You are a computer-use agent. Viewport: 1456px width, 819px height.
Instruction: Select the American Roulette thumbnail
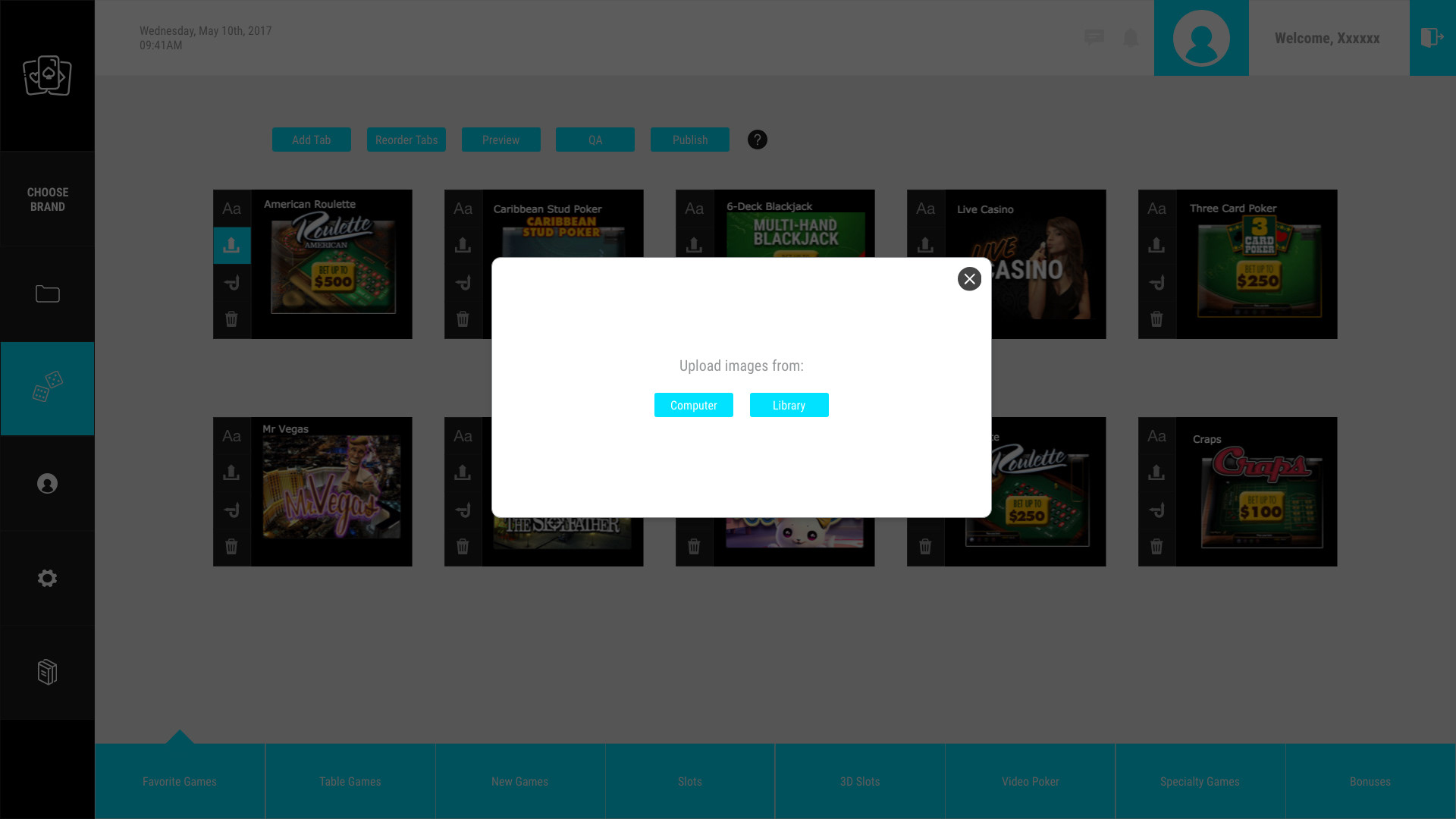coord(333,264)
